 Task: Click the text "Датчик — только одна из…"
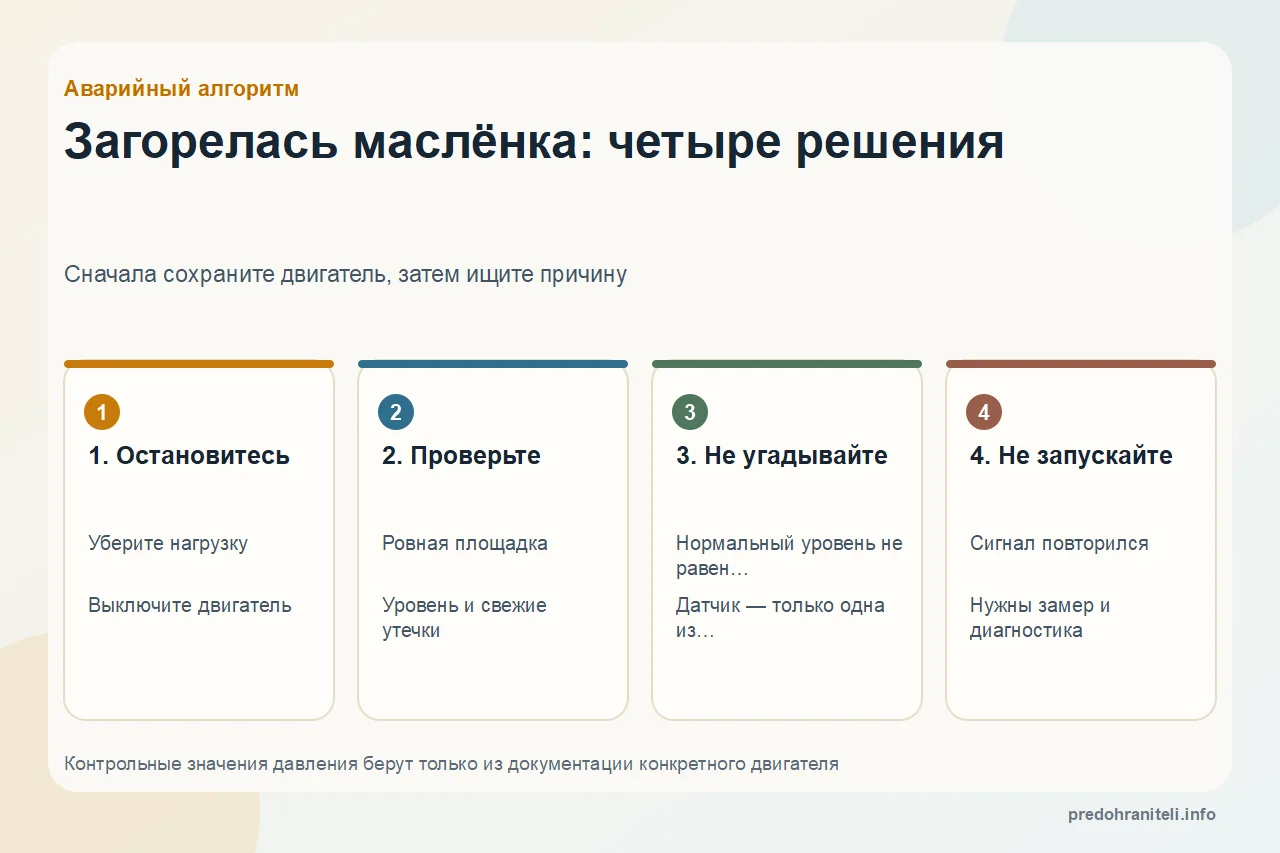(780, 618)
